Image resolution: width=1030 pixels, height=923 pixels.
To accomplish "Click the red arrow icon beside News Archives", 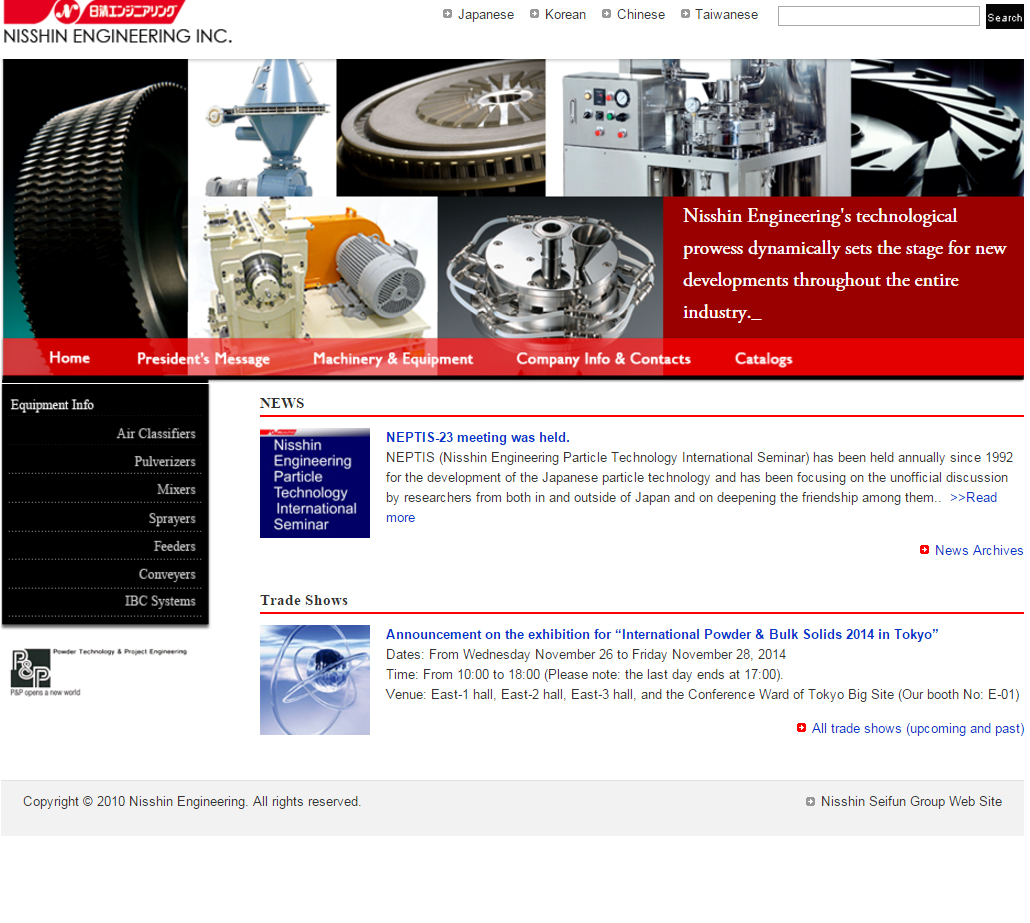I will [924, 550].
